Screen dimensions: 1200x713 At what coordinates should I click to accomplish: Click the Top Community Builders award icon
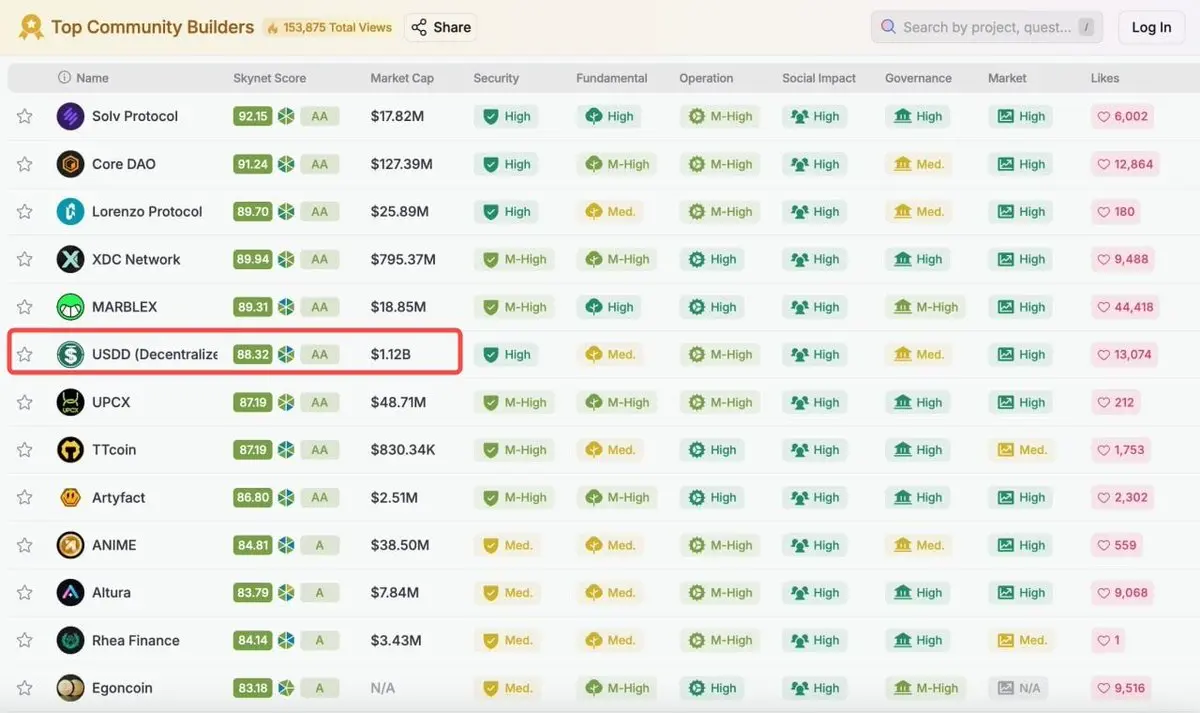pyautogui.click(x=31, y=27)
